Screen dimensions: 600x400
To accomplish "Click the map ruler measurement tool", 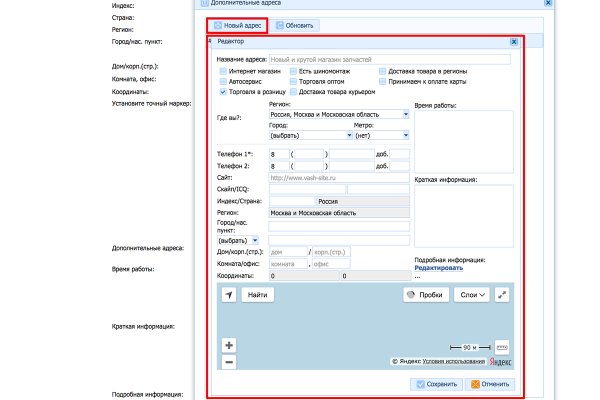I will tap(502, 345).
